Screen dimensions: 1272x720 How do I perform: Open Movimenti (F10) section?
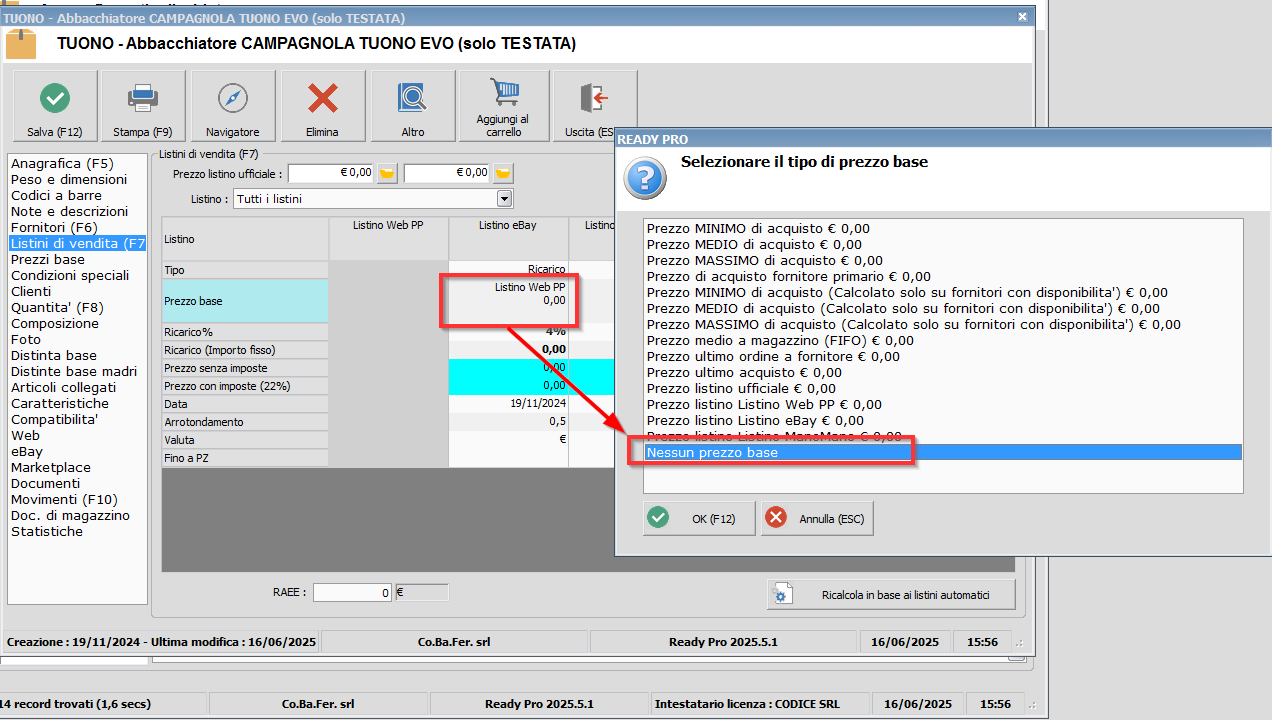pyautogui.click(x=64, y=499)
